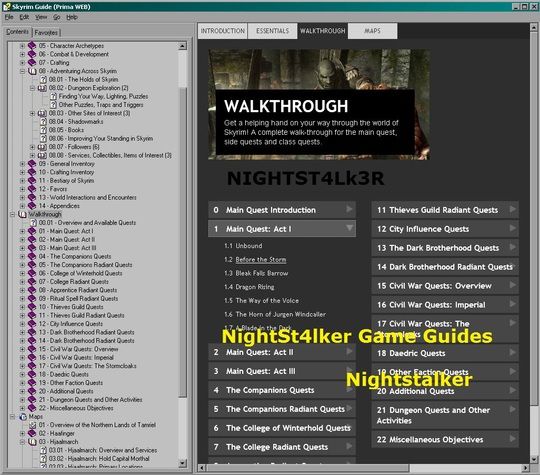Open the Before the Storm link

point(261,260)
